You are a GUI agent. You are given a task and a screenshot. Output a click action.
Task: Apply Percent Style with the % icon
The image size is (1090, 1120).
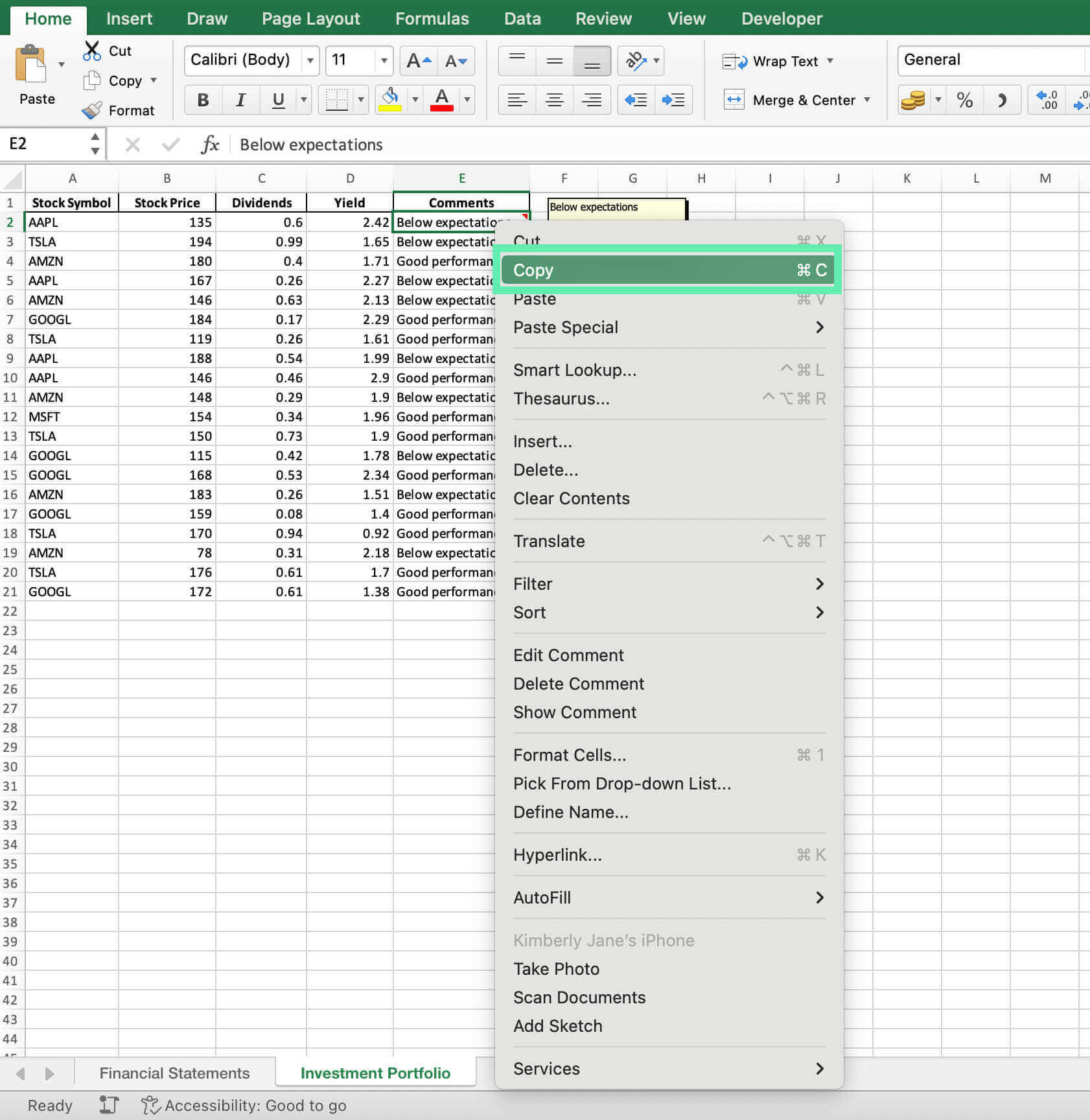point(964,100)
